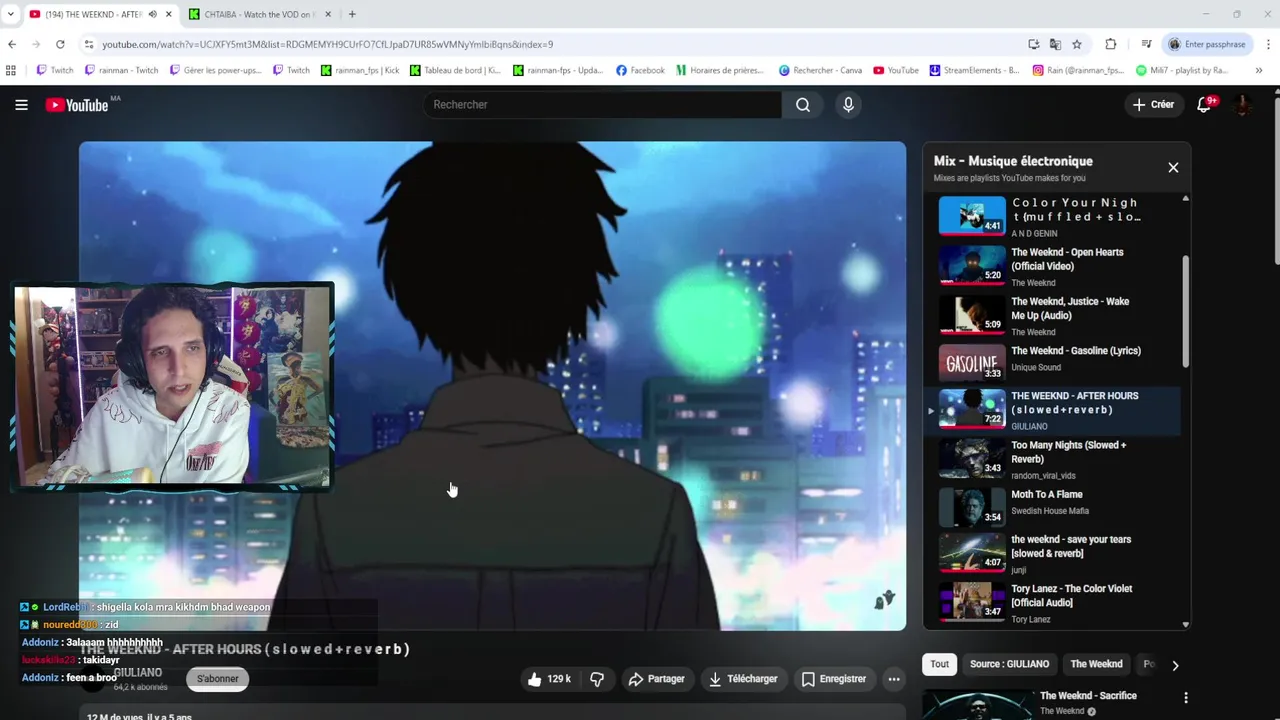
Task: Open a new browser tab
Action: (352, 14)
